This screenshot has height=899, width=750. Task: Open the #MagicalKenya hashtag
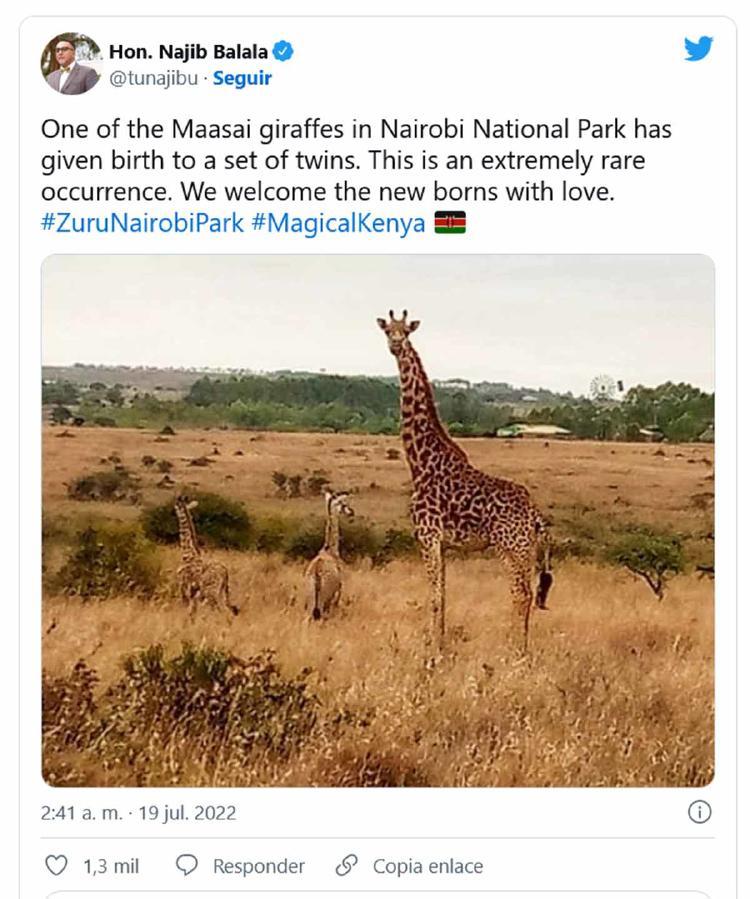click(x=338, y=222)
